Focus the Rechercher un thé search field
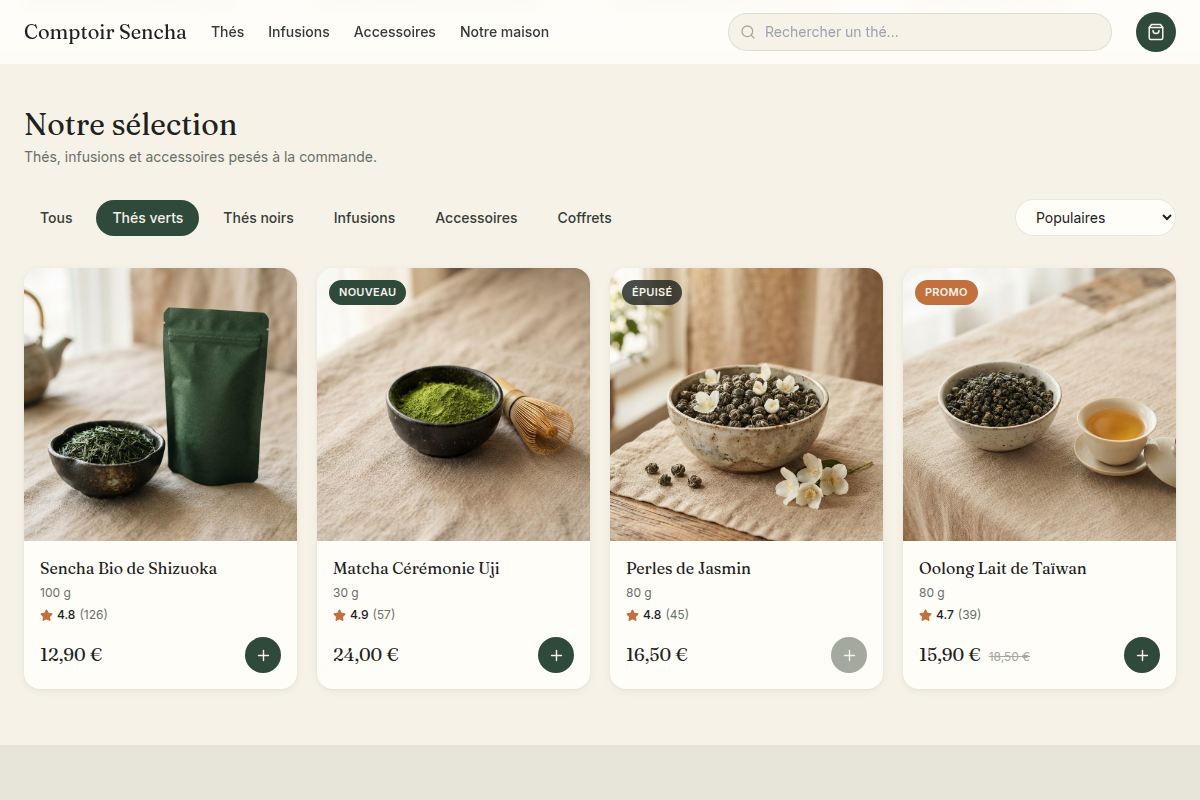Image resolution: width=1200 pixels, height=800 pixels. pyautogui.click(x=920, y=32)
